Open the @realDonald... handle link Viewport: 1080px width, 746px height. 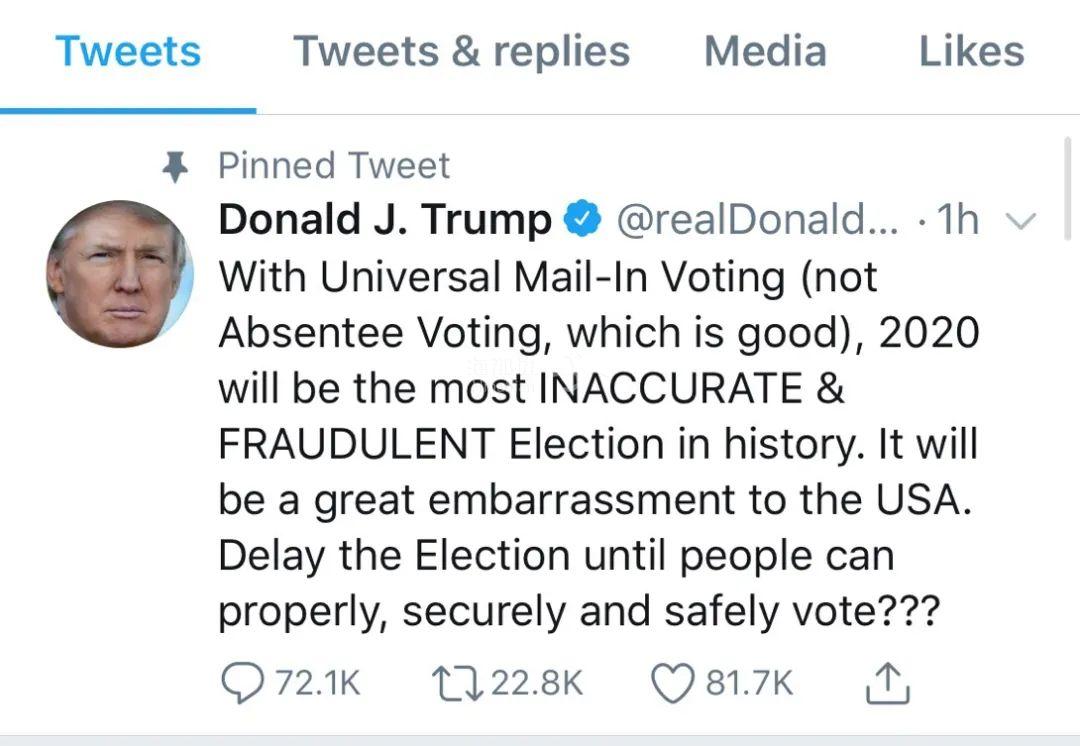coord(758,220)
